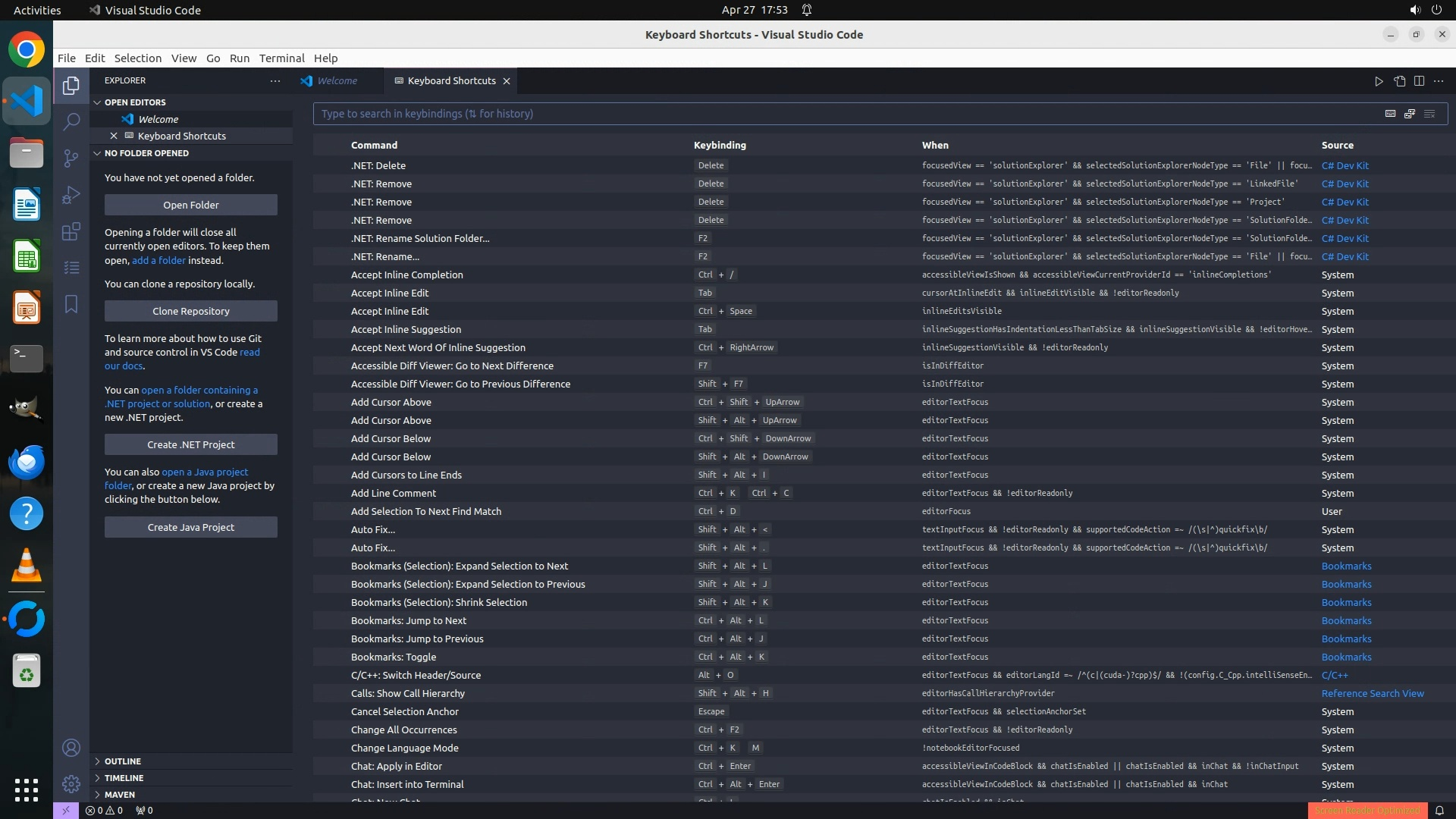Expand the Timeline section
The height and width of the screenshot is (819, 1456).
coord(124,778)
